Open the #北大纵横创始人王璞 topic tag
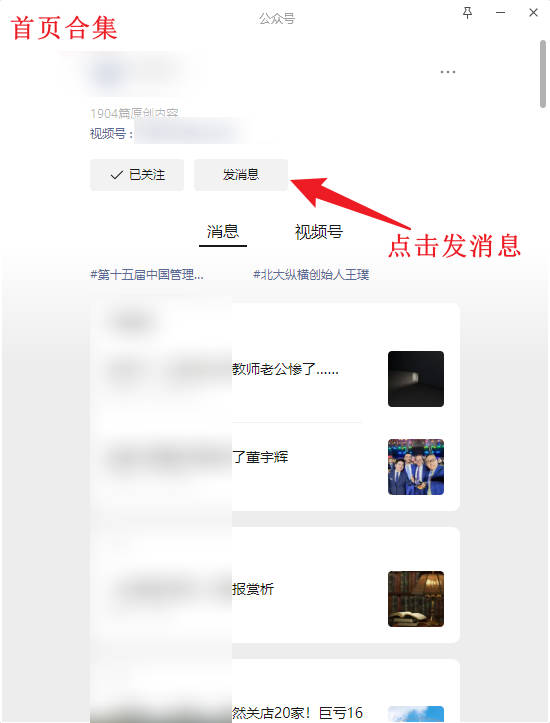550x723 pixels. point(311,275)
